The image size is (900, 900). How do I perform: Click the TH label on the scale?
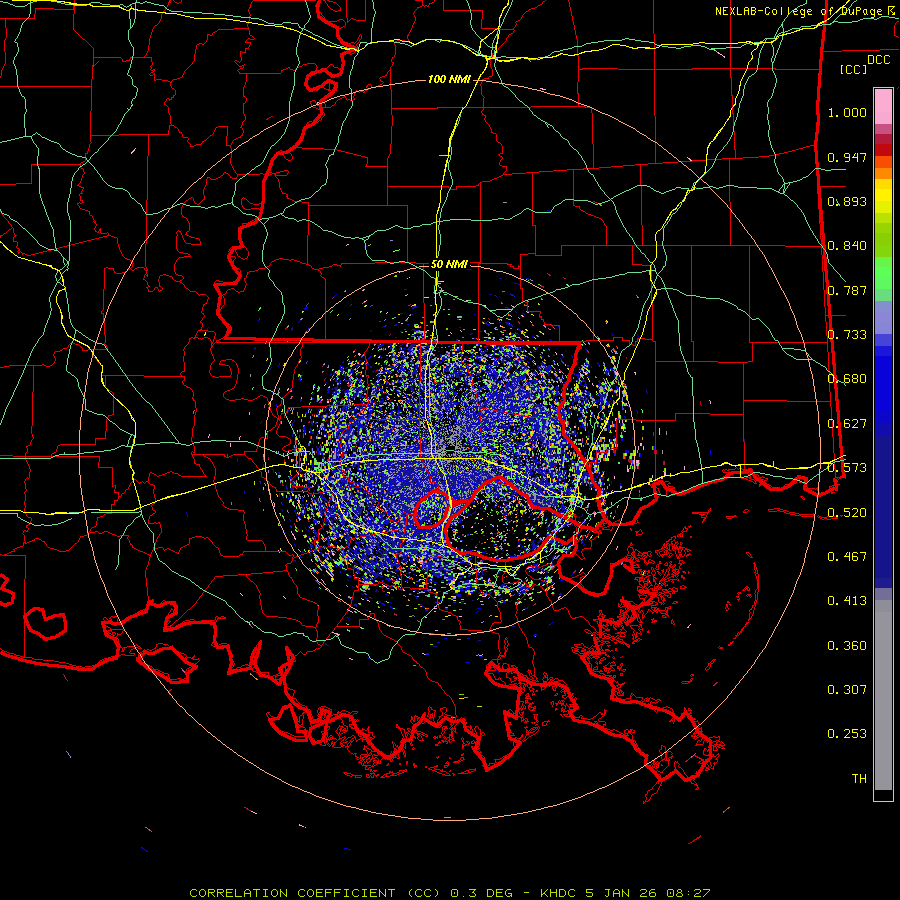(859, 779)
